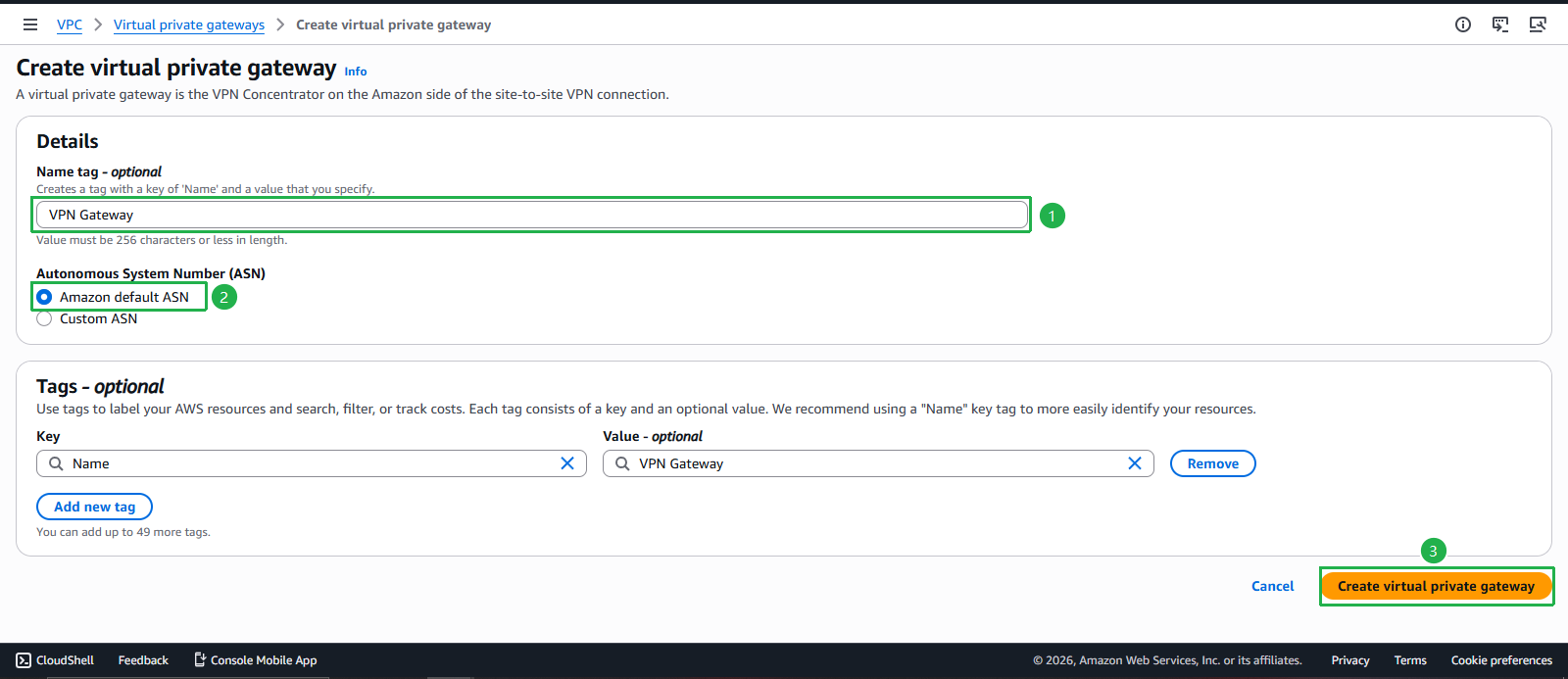Remove the Name tag row
The image size is (1568, 679).
coord(1213,463)
